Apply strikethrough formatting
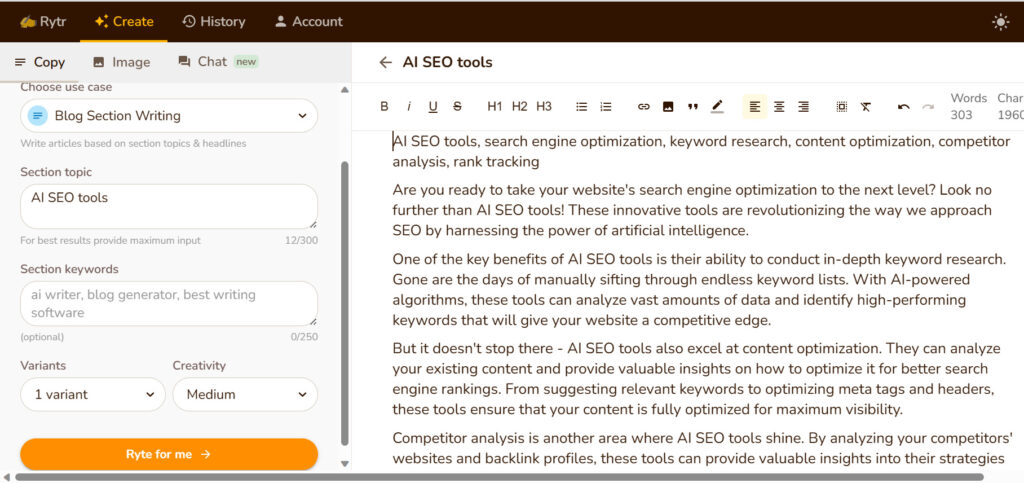 tap(457, 106)
